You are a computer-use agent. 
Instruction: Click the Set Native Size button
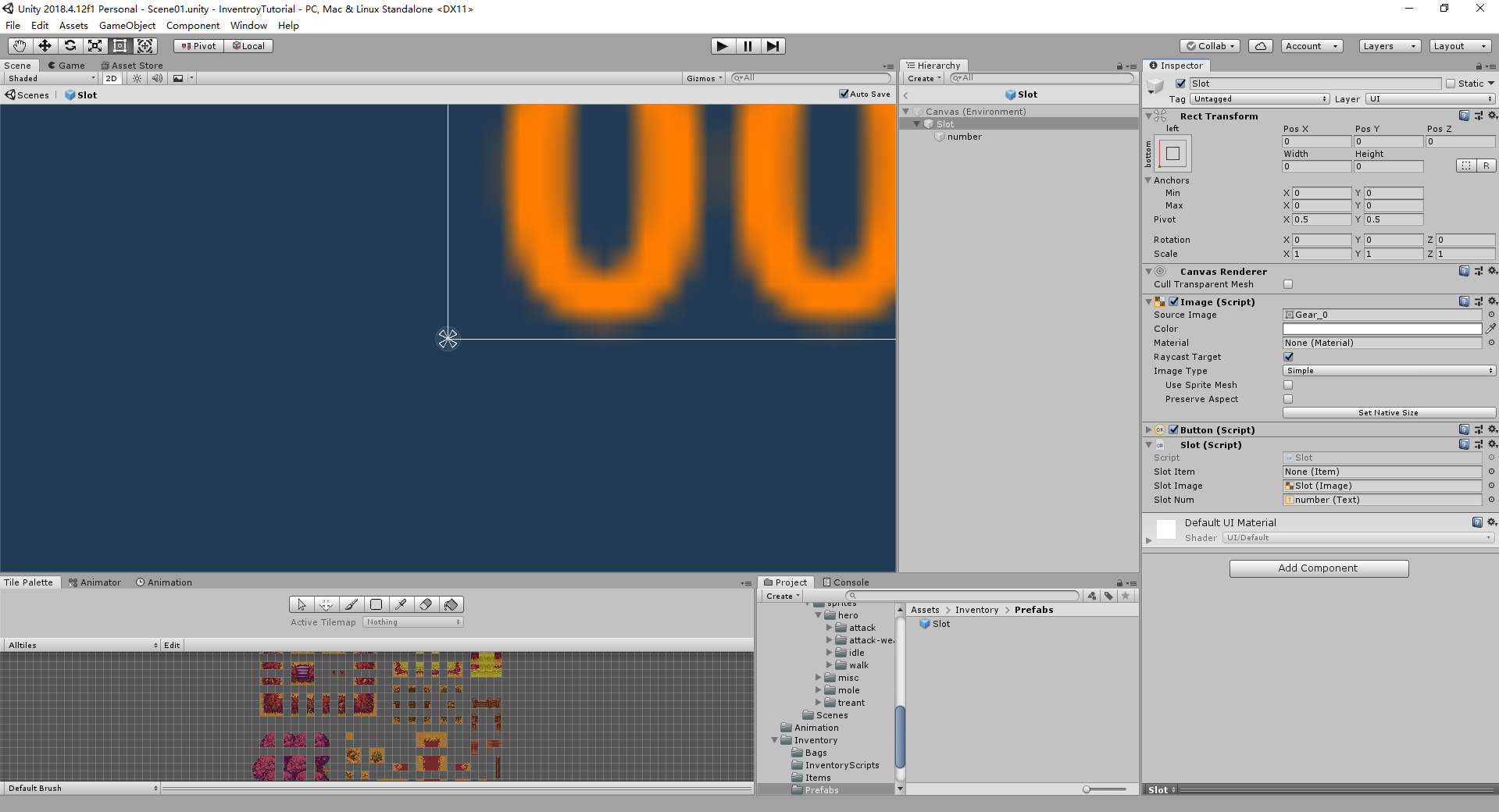click(x=1388, y=412)
